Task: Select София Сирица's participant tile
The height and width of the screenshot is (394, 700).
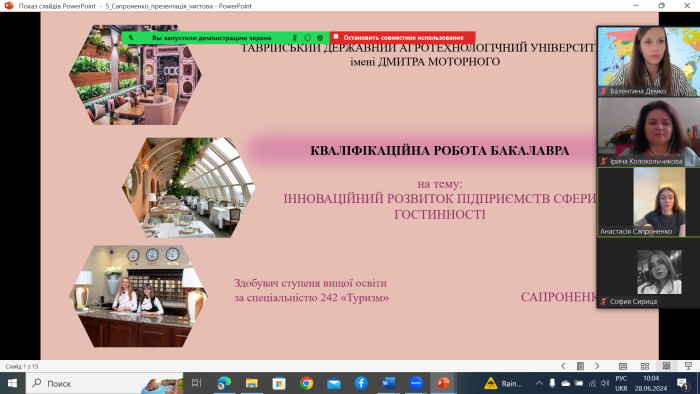Action: point(649,272)
